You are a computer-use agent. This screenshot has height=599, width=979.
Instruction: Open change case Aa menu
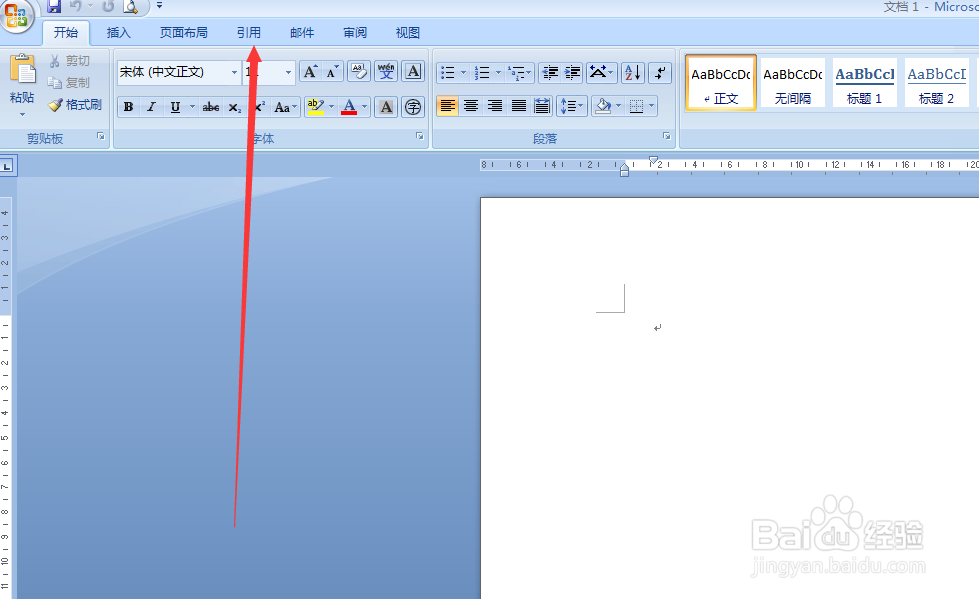[285, 107]
